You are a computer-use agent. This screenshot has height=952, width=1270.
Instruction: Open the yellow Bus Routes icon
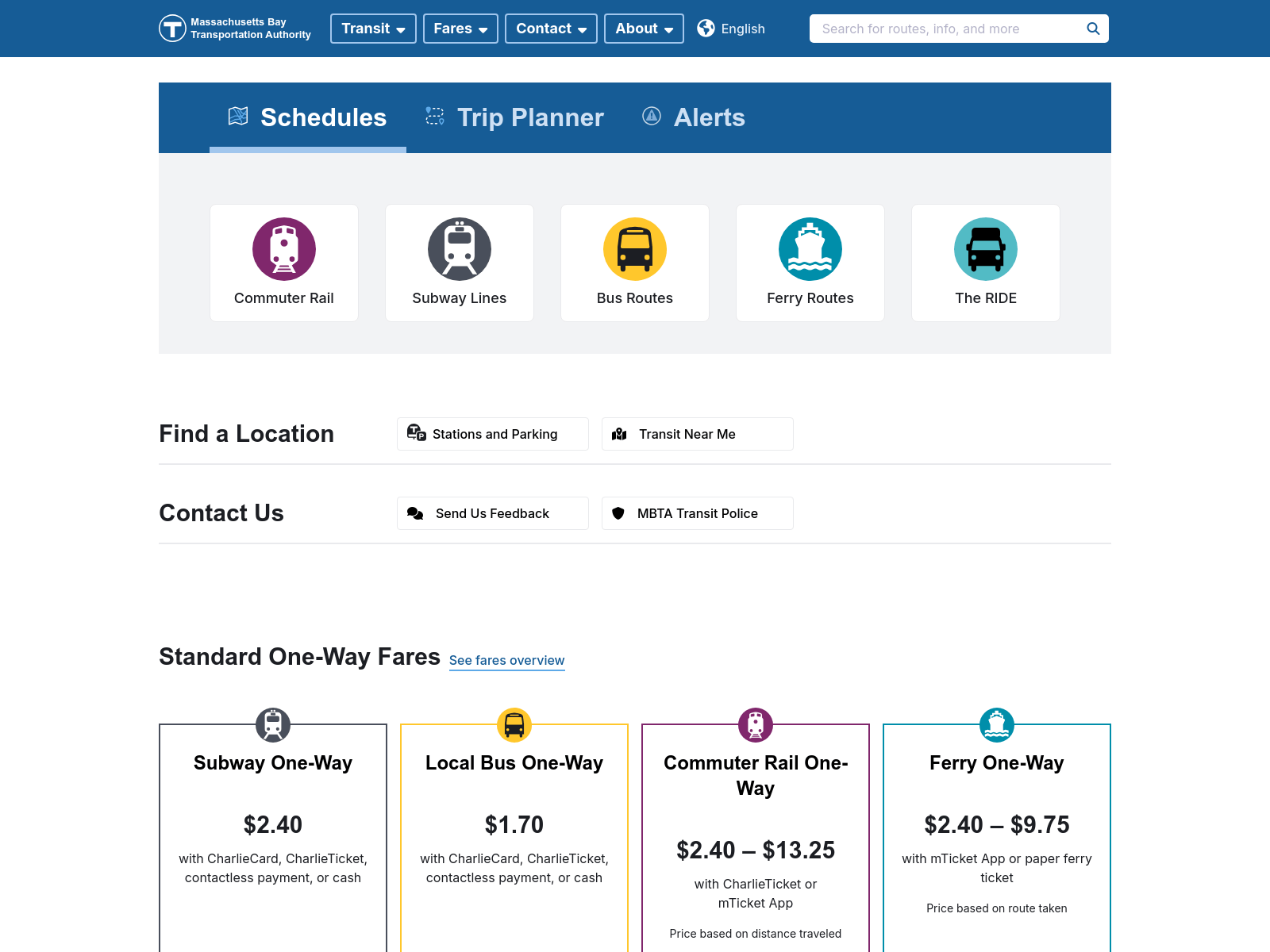click(x=635, y=249)
